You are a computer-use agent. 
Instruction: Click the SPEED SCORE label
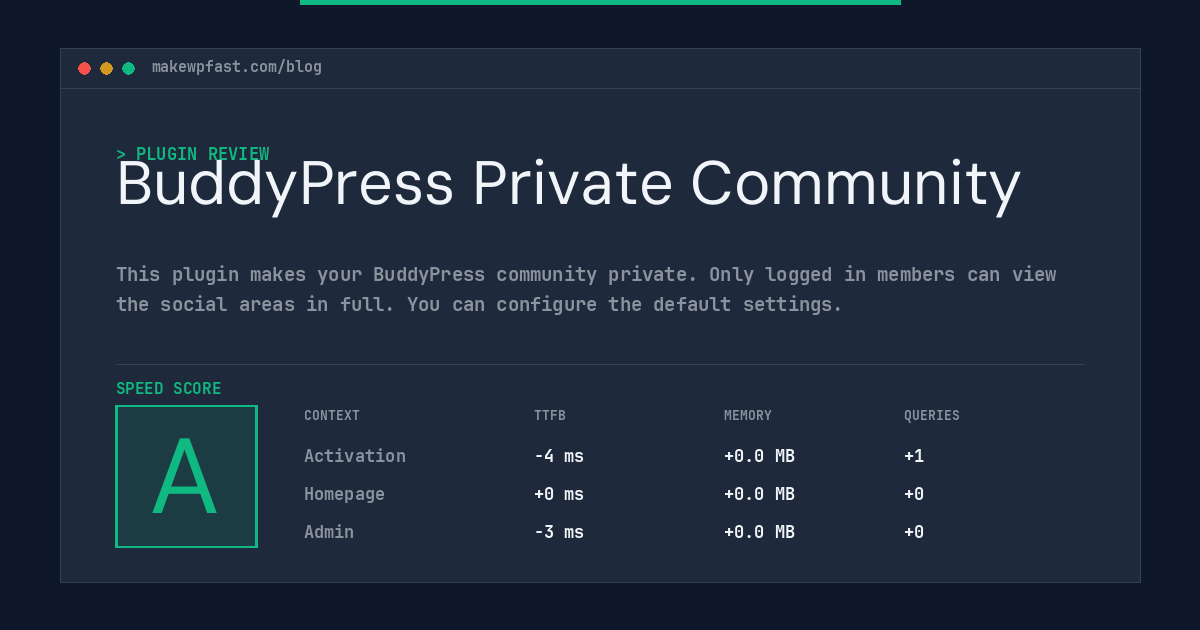point(169,389)
